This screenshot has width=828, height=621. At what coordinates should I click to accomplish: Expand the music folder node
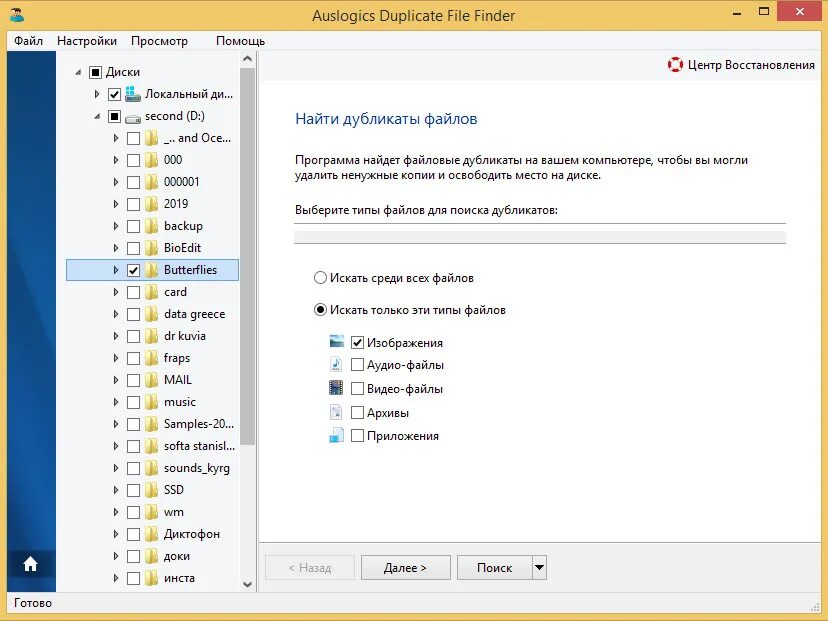116,402
